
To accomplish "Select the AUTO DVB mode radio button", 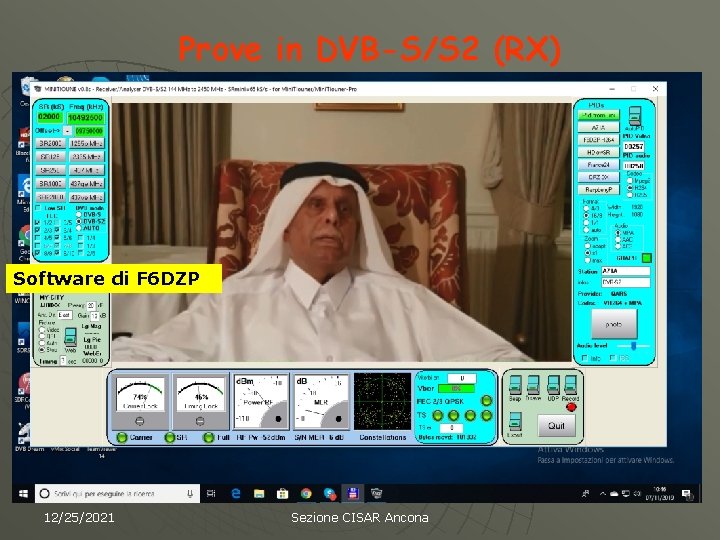I will (x=79, y=228).
